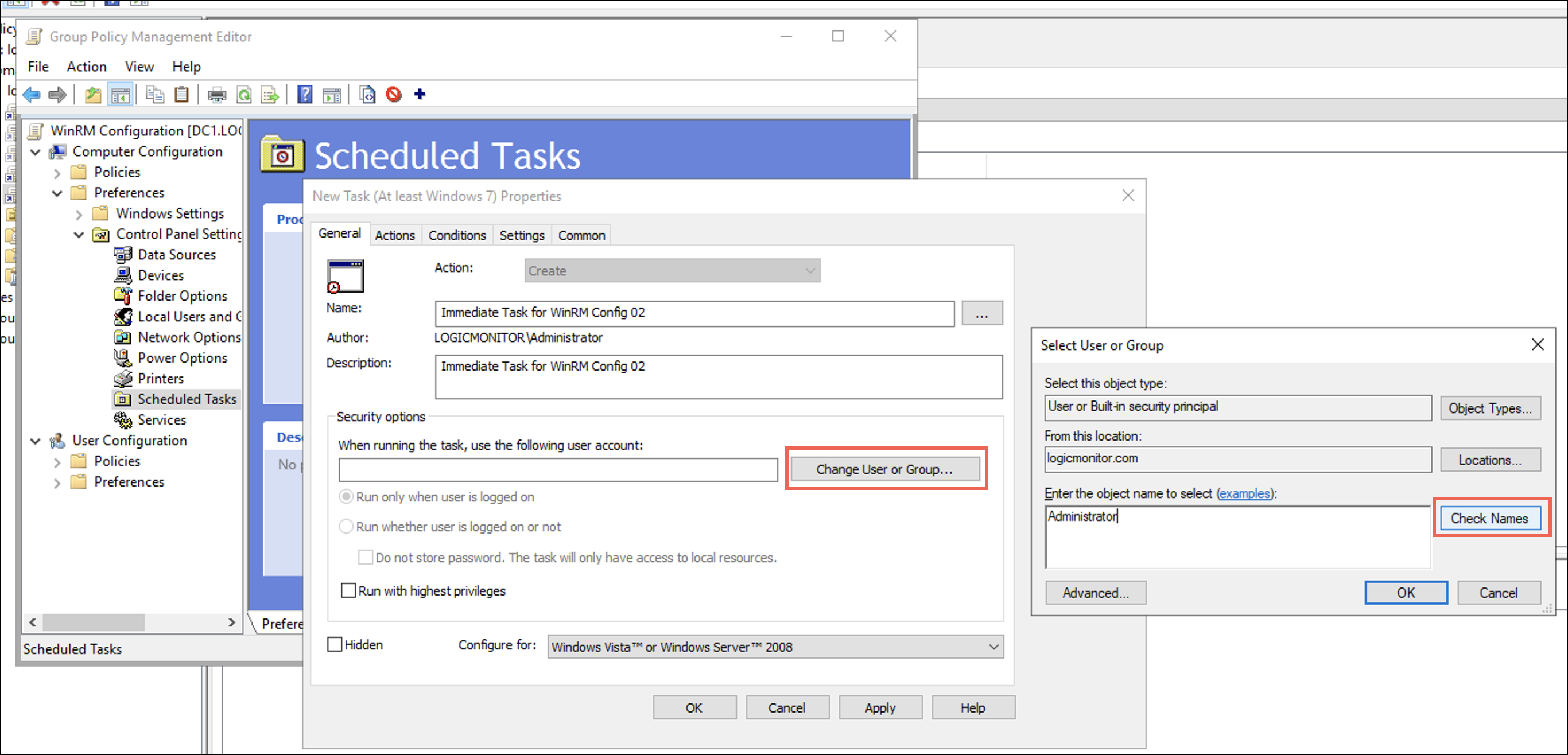Open the examples link
The width and height of the screenshot is (1568, 755).
tap(1244, 493)
